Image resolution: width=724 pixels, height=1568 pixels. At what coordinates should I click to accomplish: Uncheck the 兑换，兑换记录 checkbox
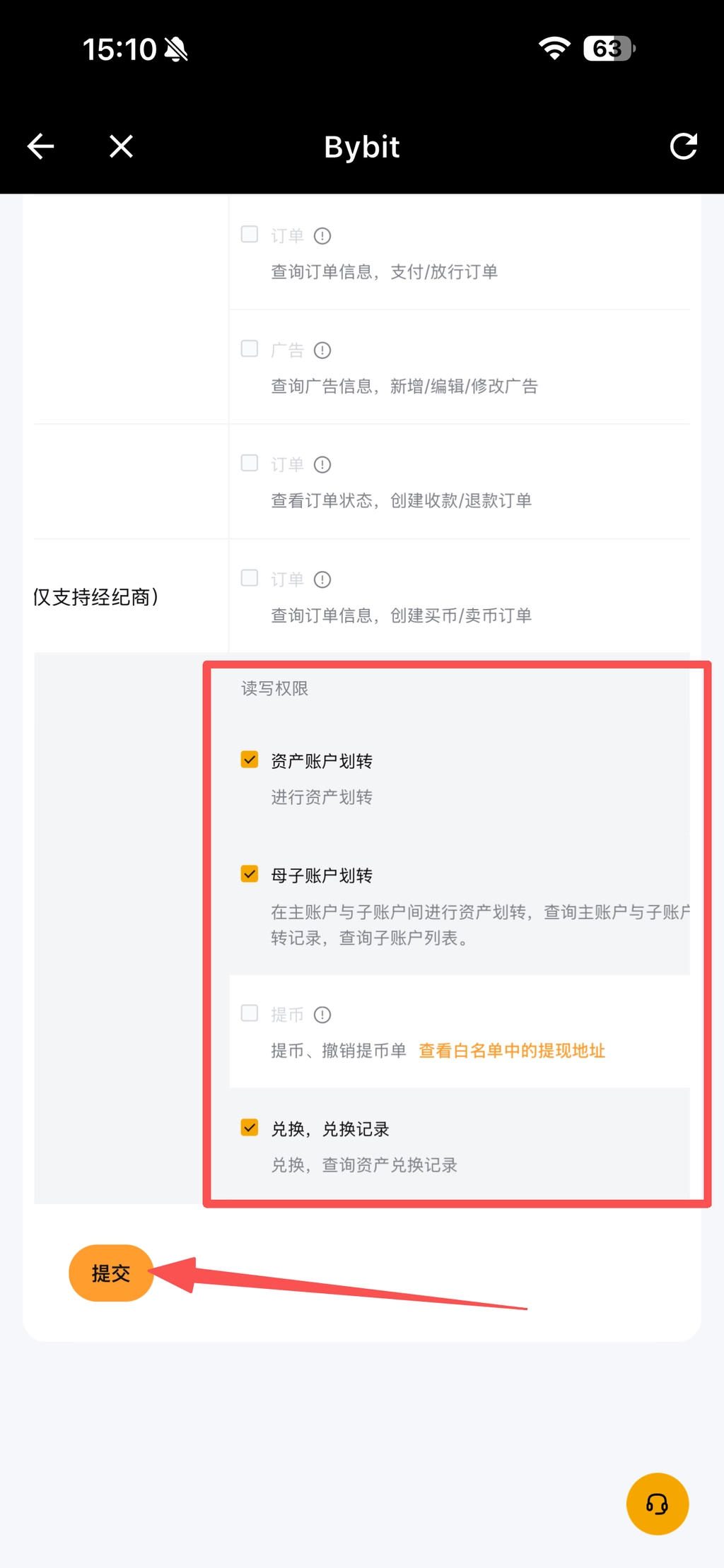point(250,1127)
